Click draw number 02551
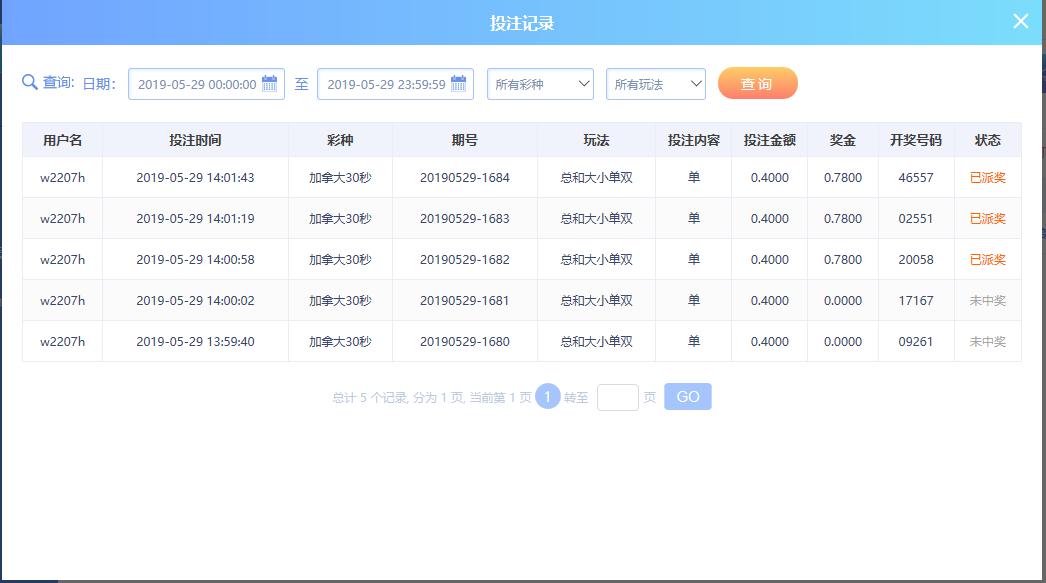Screen dimensions: 1046x583 [916, 218]
